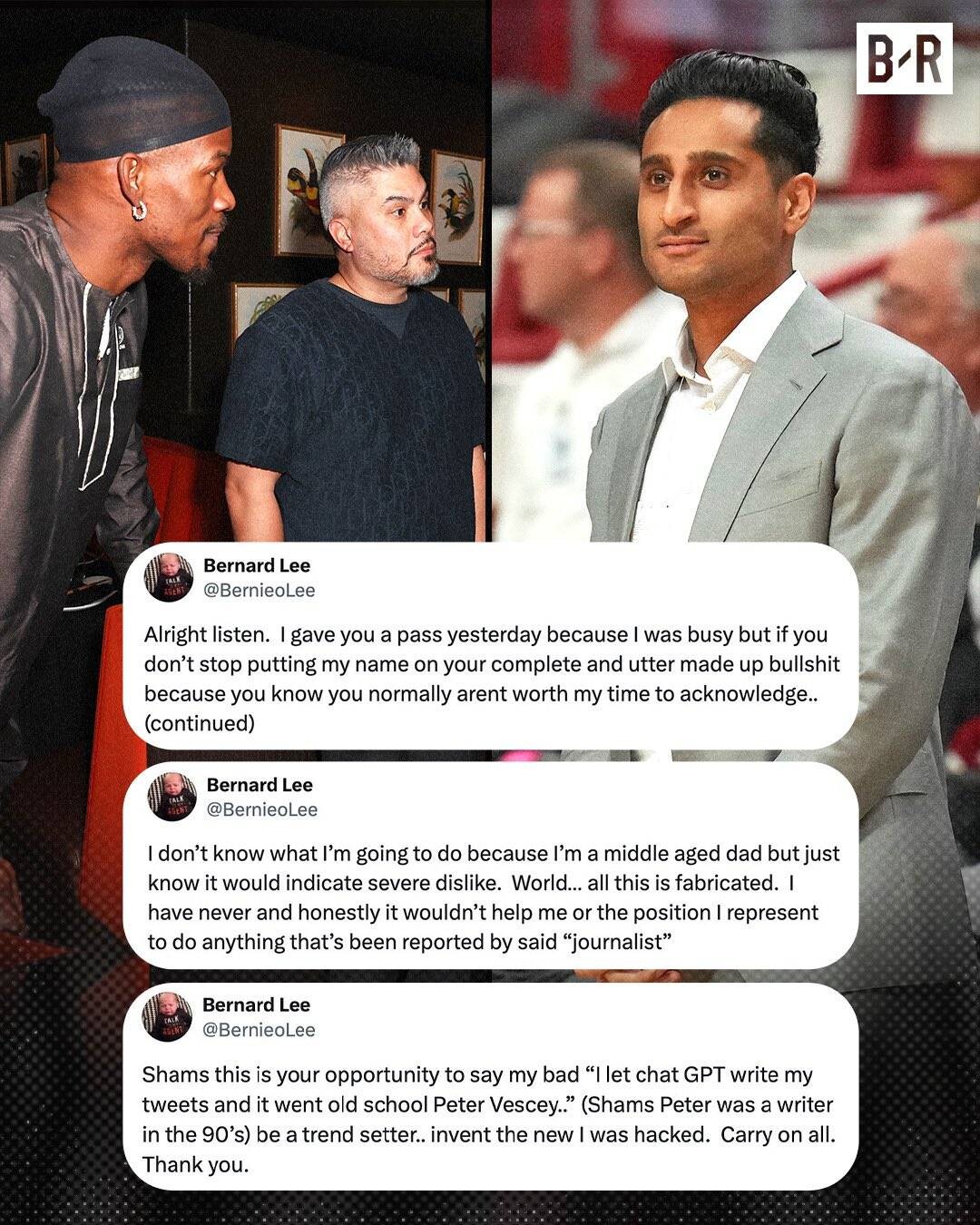Viewport: 980px width, 1225px height.
Task: Open the first tweet's profile avatar
Action: pyautogui.click(x=169, y=577)
